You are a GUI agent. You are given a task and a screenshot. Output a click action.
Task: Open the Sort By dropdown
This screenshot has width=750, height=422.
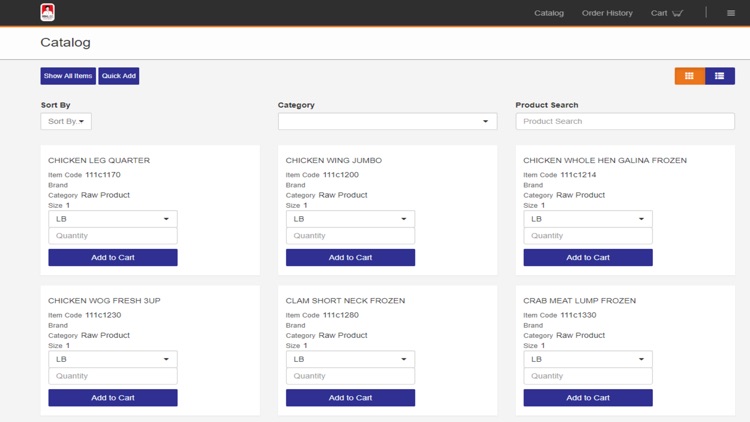click(66, 121)
